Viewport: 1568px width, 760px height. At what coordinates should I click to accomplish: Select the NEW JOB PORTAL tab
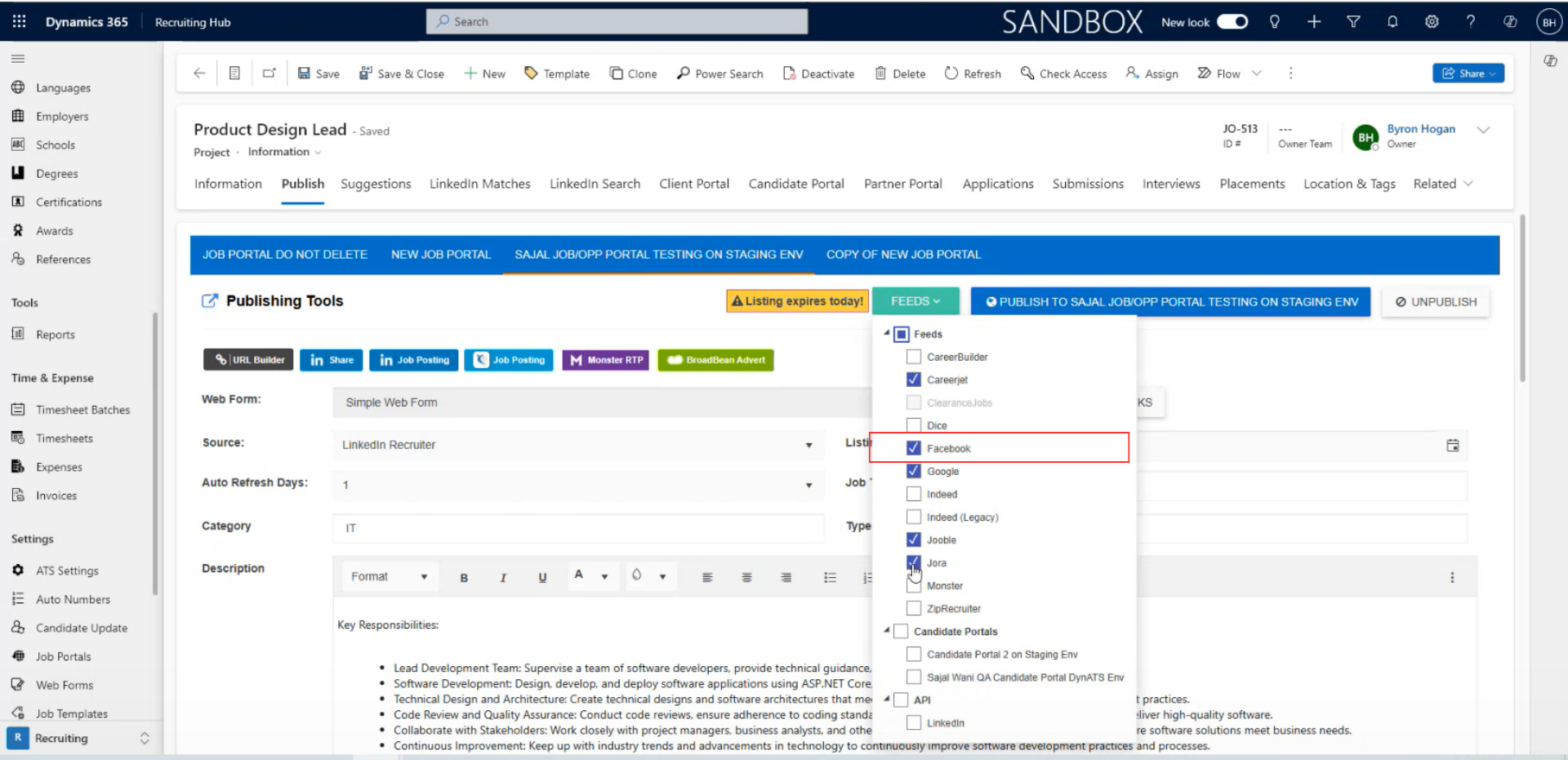pos(441,255)
